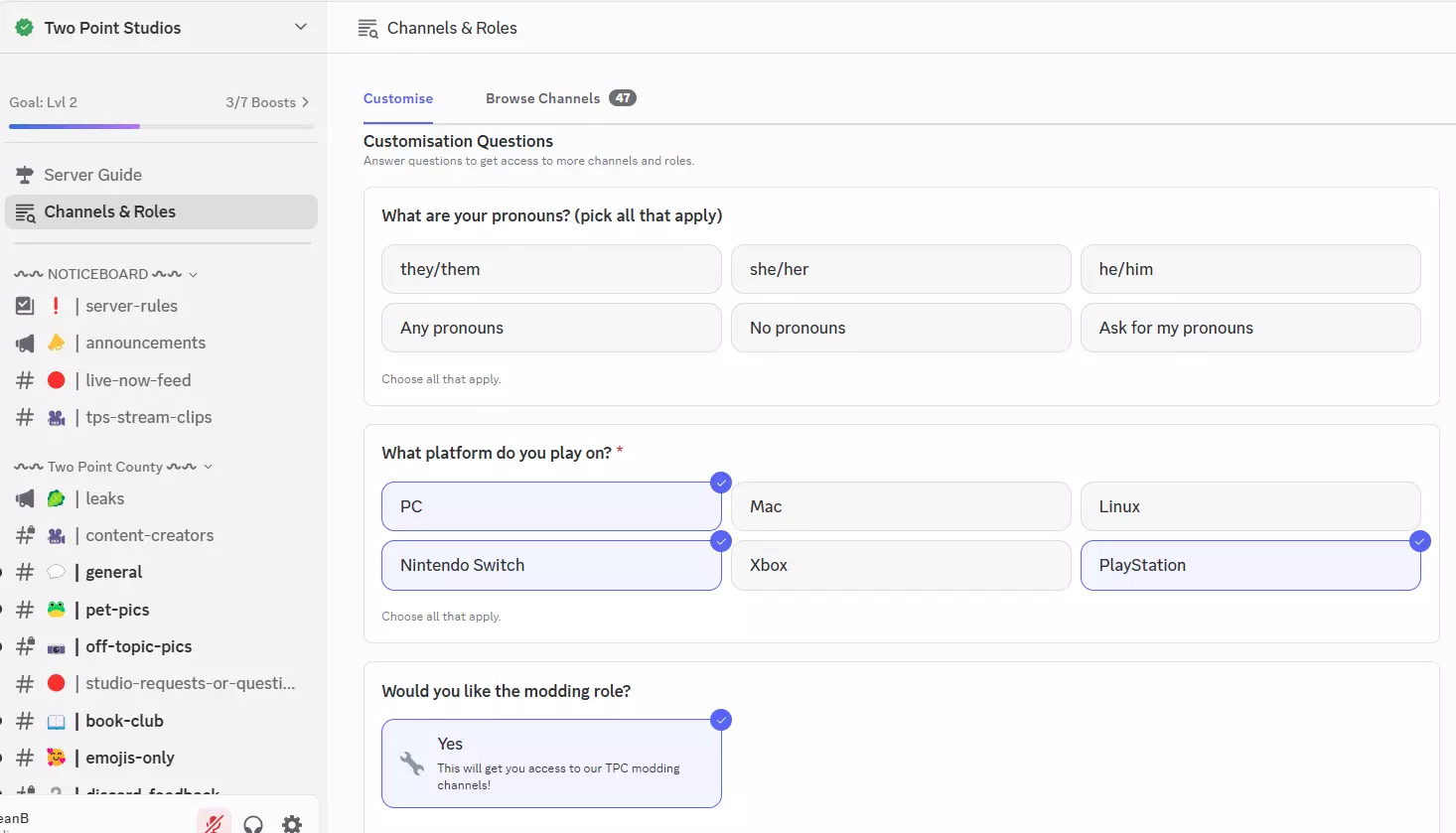Screen dimensions: 1456x833
Task: Open User Settings gear icon
Action: pos(292,824)
